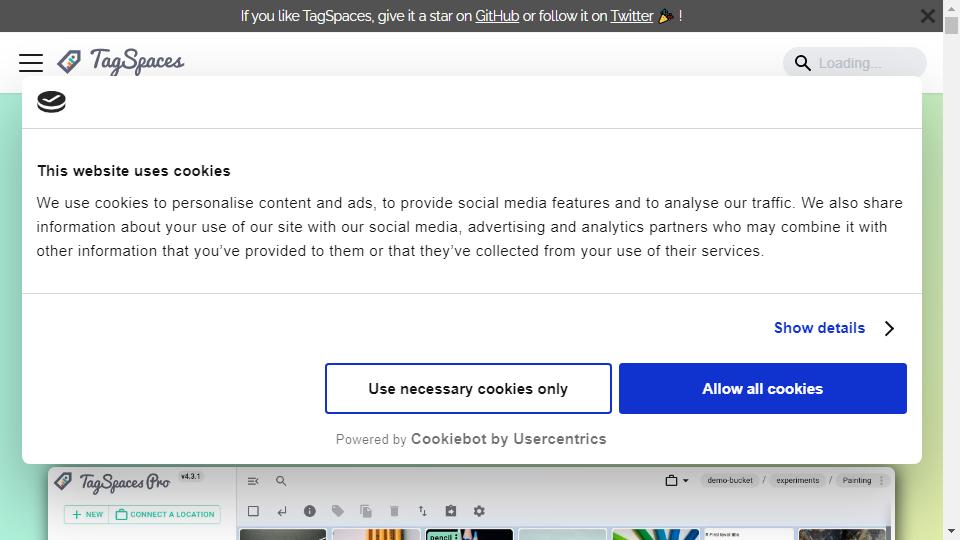The width and height of the screenshot is (960, 540).
Task: Click the info properties icon in app toolbar
Action: coord(310,511)
